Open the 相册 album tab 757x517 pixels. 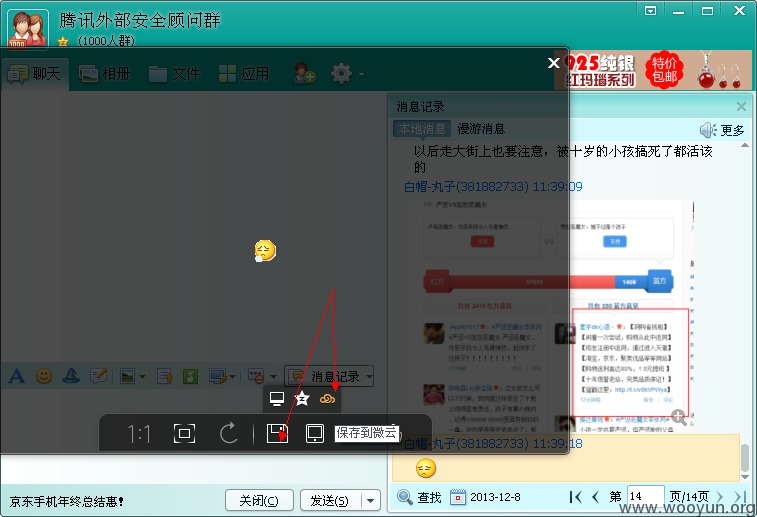105,74
